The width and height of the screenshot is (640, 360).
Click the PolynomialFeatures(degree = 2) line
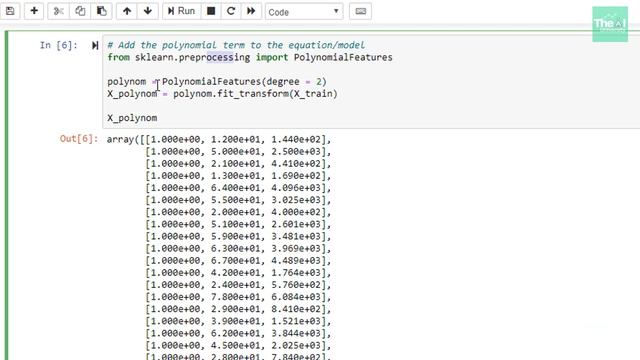tap(217, 82)
